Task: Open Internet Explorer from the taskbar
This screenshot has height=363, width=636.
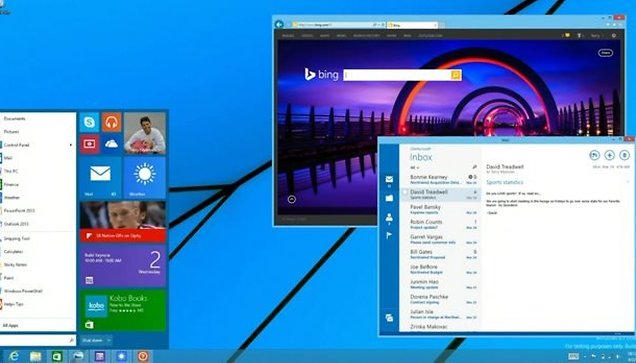Action: point(14,356)
